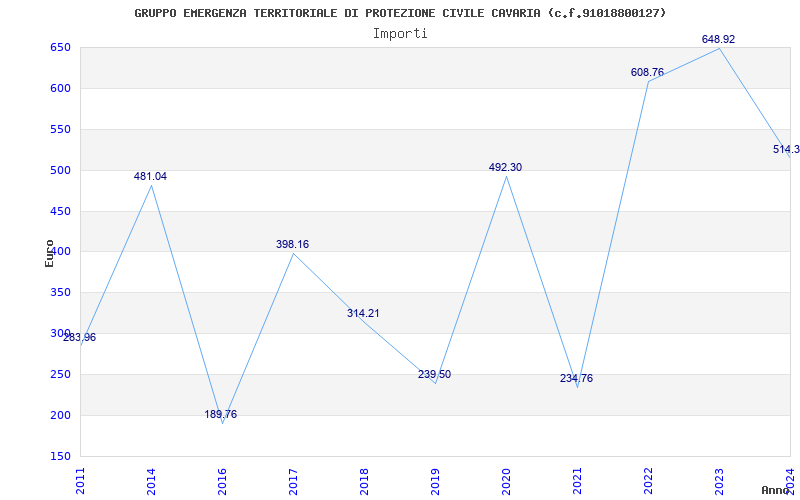Click the 2018 year tick label
800x500 pixels.
pos(364,481)
